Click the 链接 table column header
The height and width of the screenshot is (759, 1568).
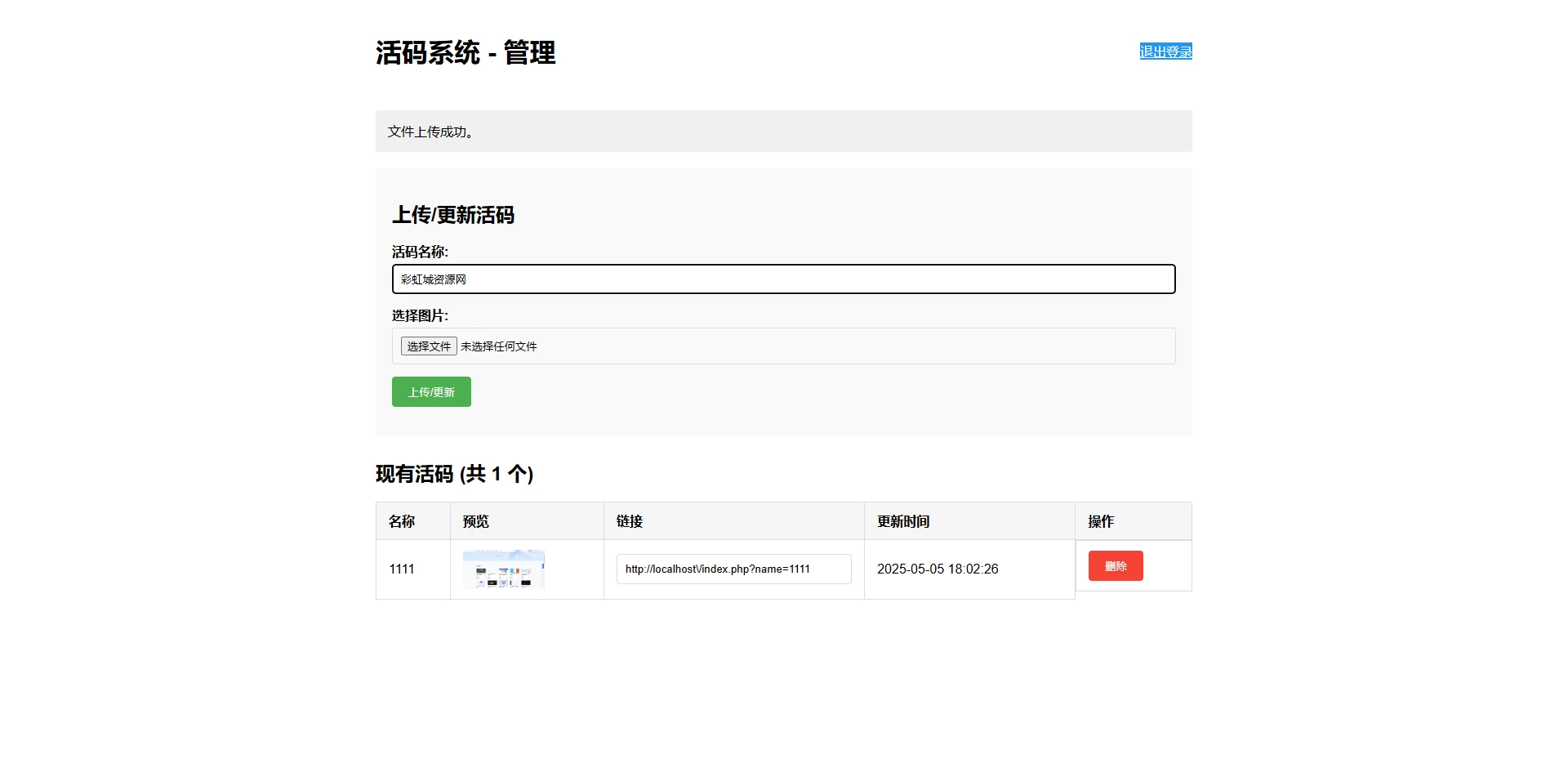click(630, 520)
